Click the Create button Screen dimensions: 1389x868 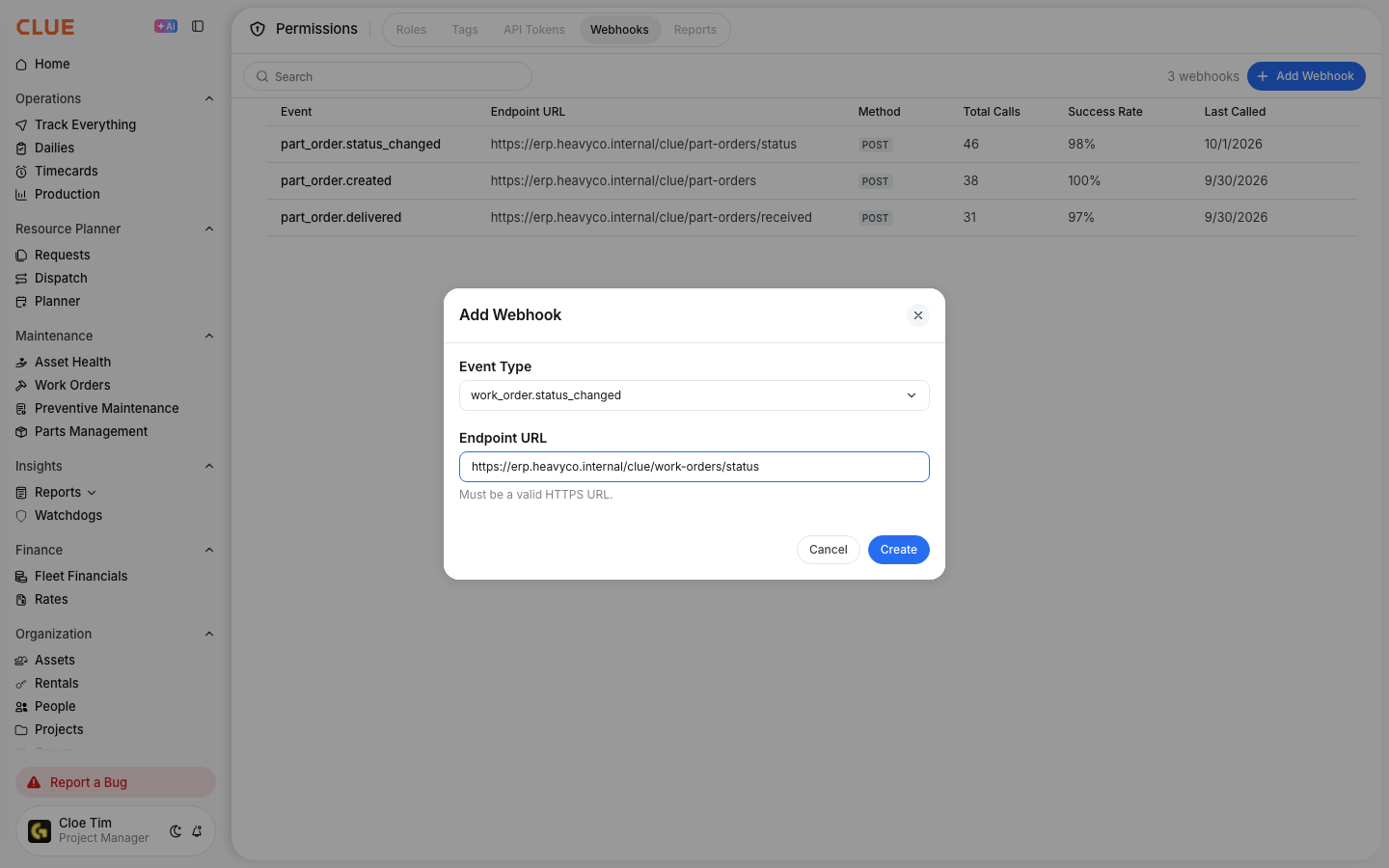tap(899, 550)
